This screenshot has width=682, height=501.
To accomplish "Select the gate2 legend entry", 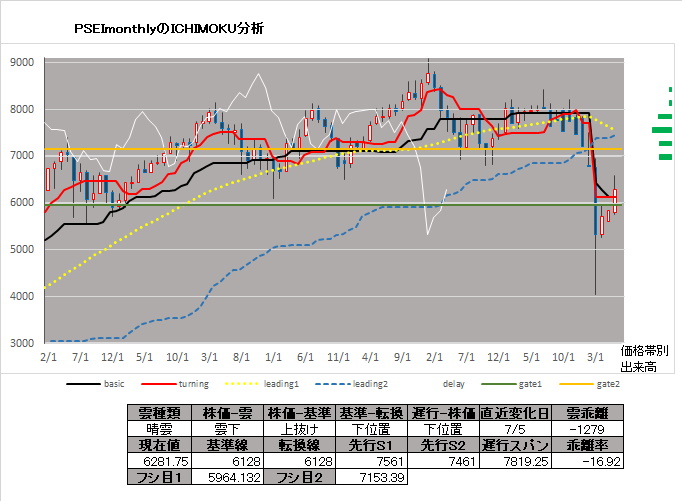I will 589,384.
